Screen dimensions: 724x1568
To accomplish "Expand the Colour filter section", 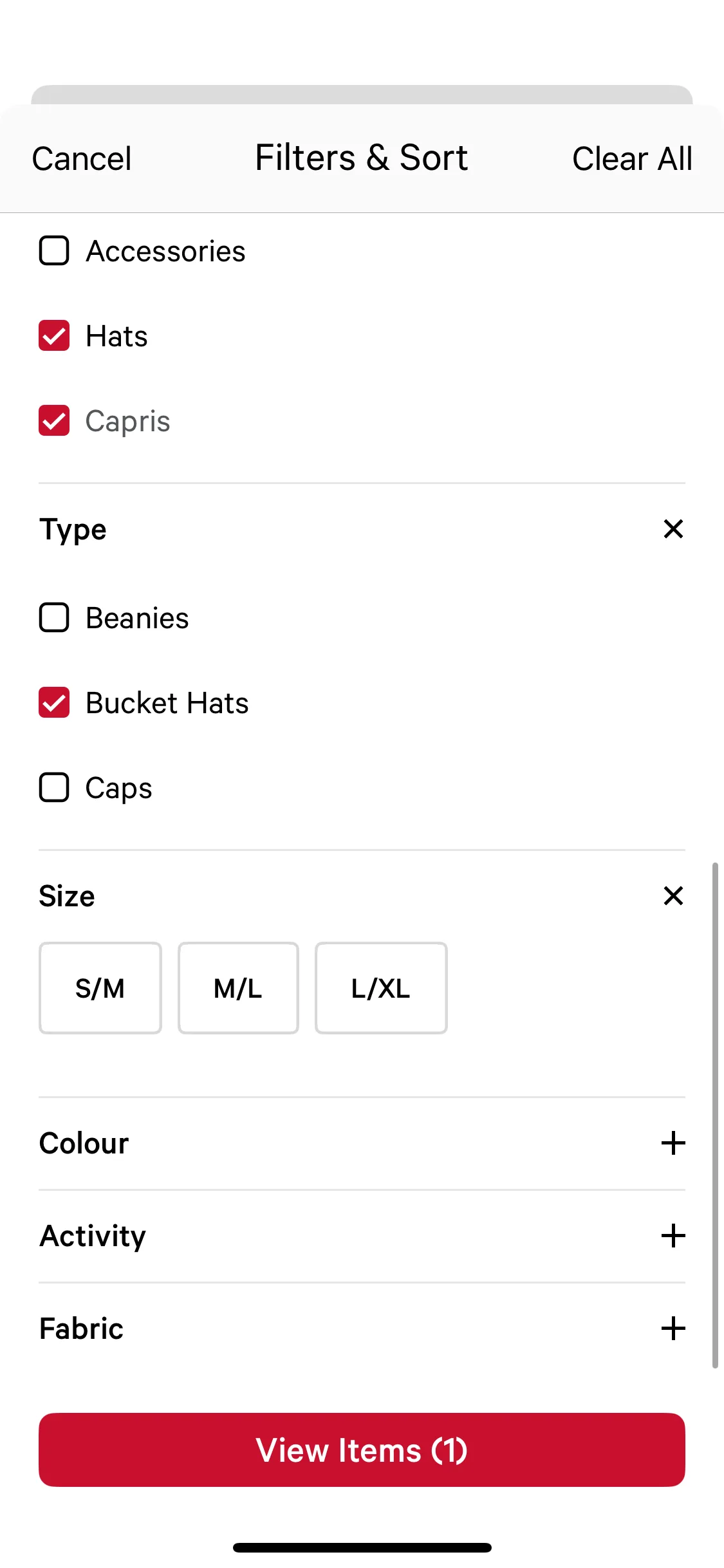I will click(x=673, y=1143).
